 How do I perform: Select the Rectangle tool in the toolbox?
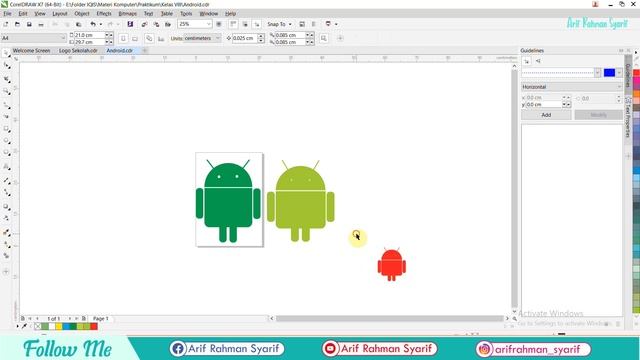[x=6, y=129]
